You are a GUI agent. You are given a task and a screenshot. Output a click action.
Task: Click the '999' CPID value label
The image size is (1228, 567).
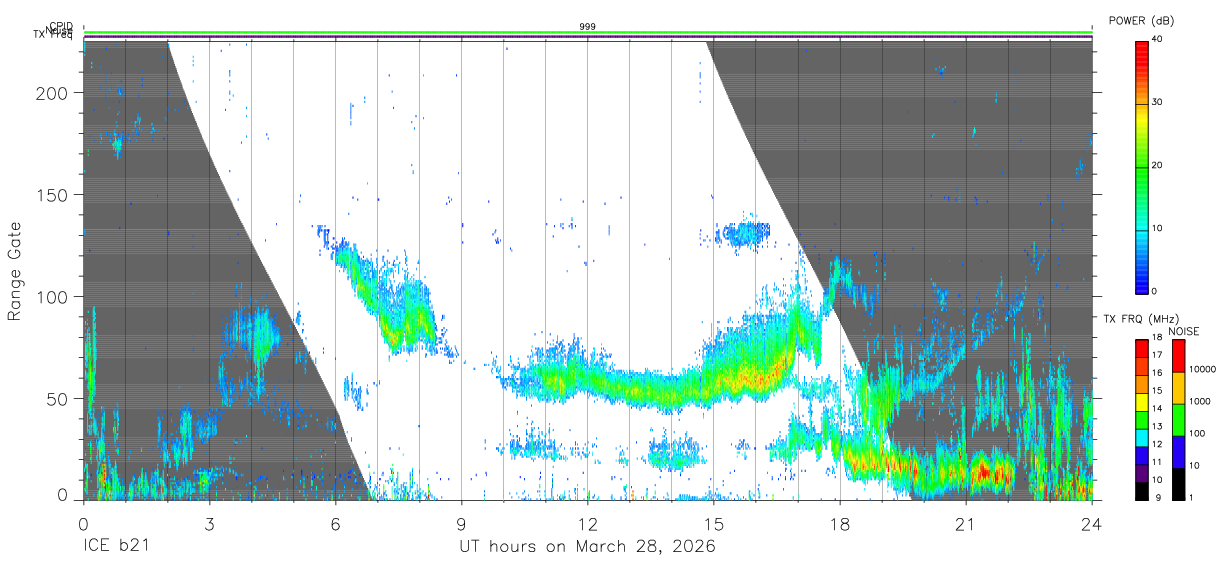(x=587, y=26)
